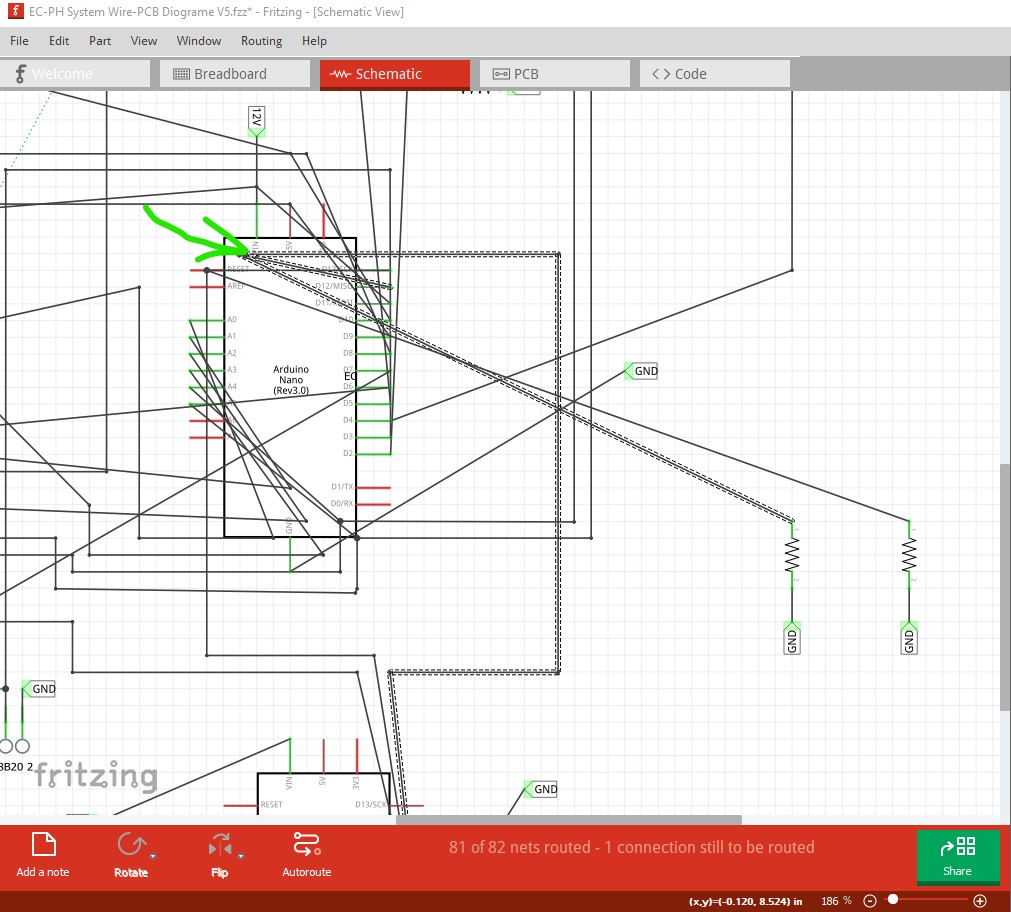Click the green Share button
The height and width of the screenshot is (912, 1011).
[x=957, y=857]
